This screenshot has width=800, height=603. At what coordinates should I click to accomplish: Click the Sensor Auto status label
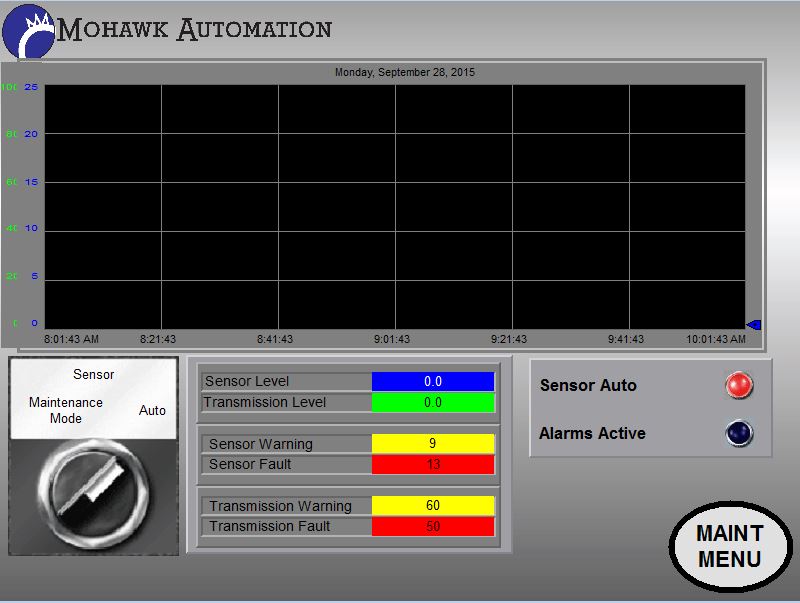[x=588, y=385]
